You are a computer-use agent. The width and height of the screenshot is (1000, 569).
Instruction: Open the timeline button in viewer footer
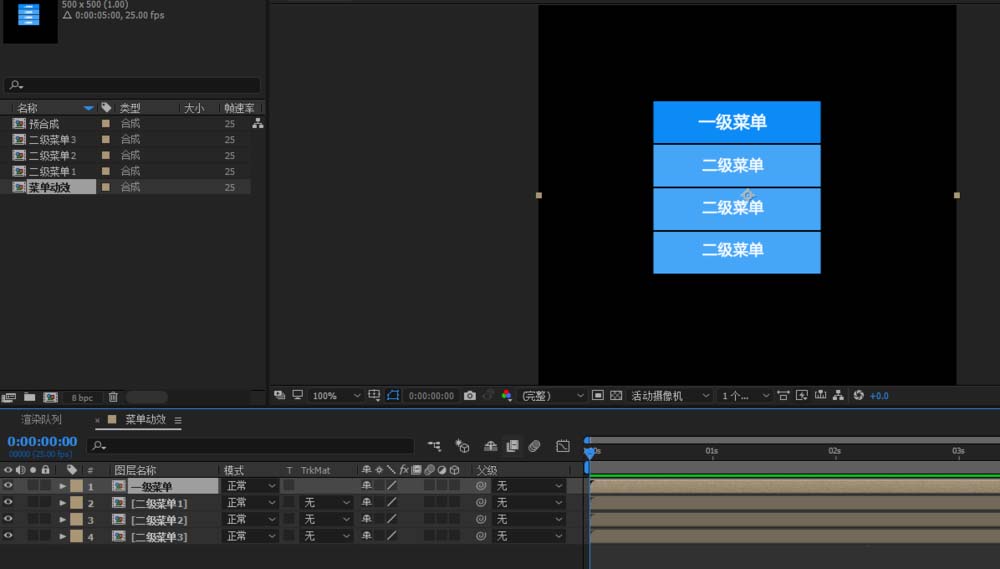pos(820,395)
